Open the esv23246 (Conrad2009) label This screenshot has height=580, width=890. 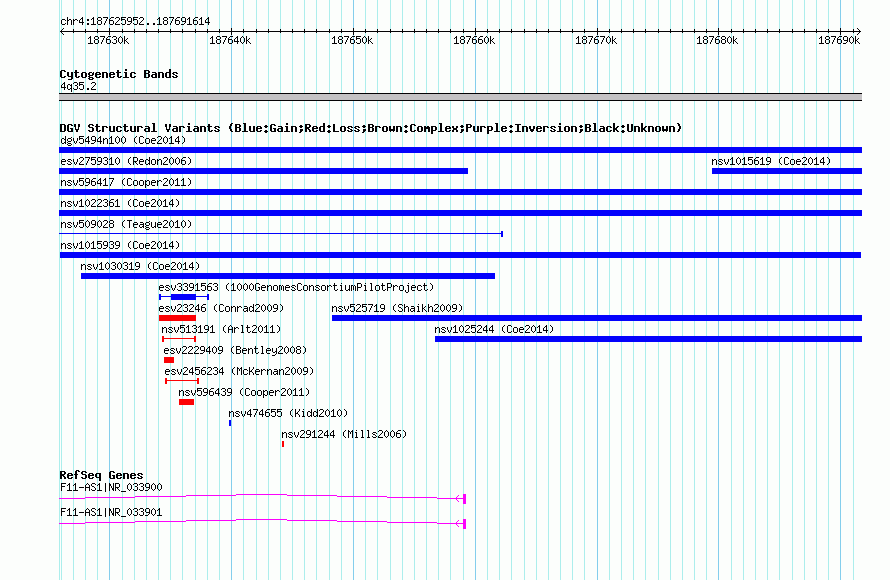221,308
